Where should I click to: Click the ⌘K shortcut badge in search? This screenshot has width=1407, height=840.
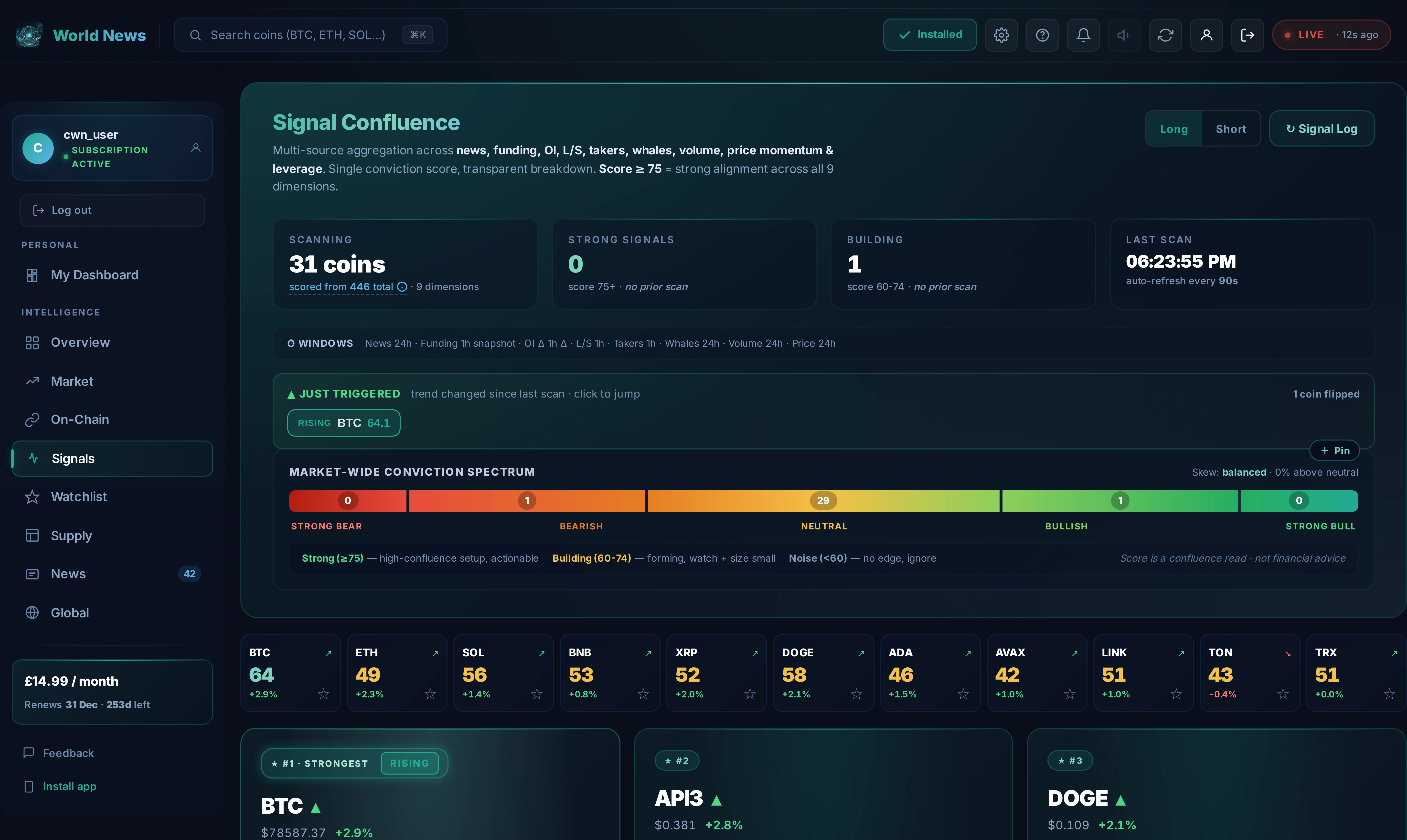418,35
